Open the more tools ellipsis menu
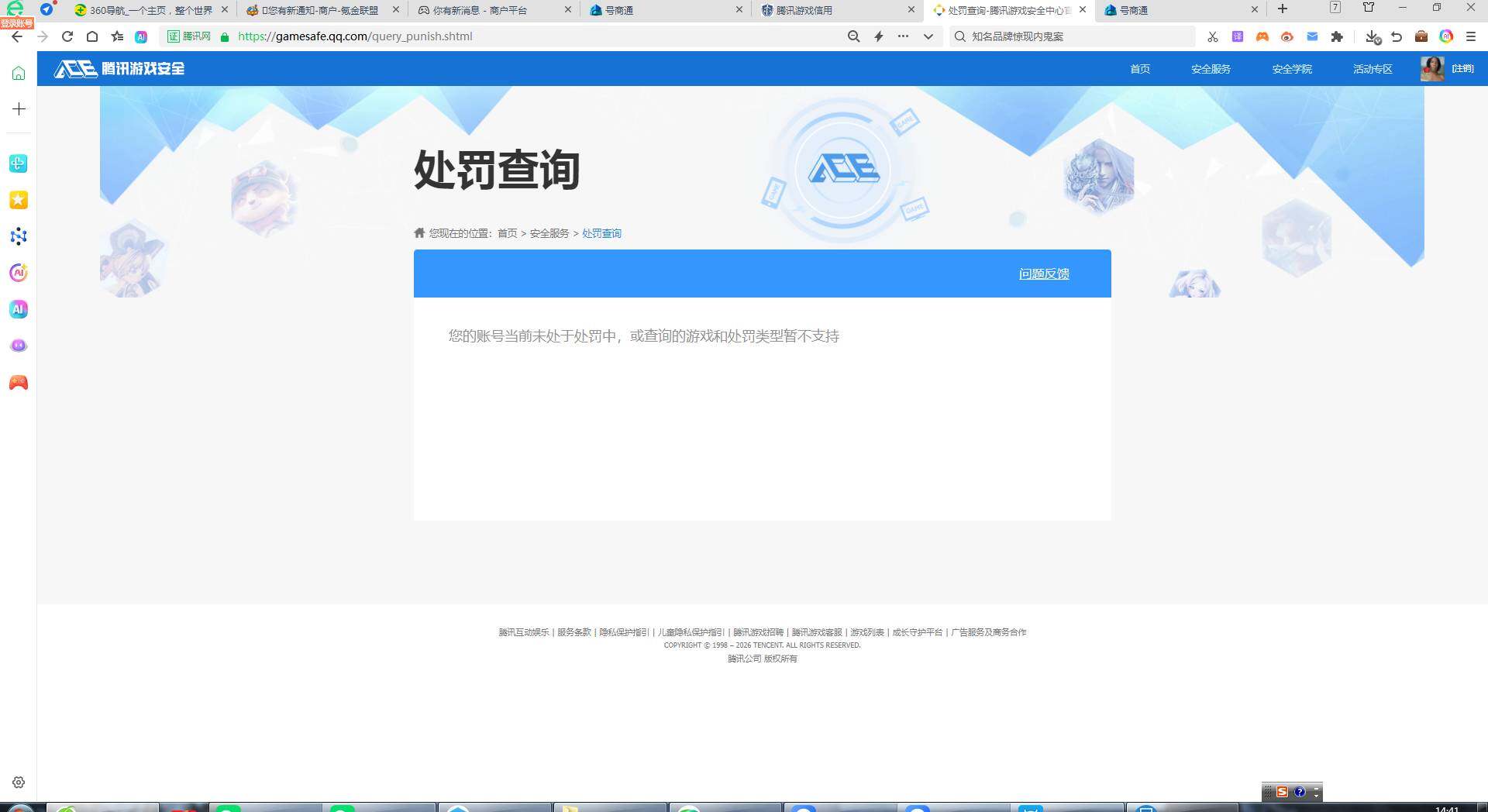The height and width of the screenshot is (812, 1488). 903,36
